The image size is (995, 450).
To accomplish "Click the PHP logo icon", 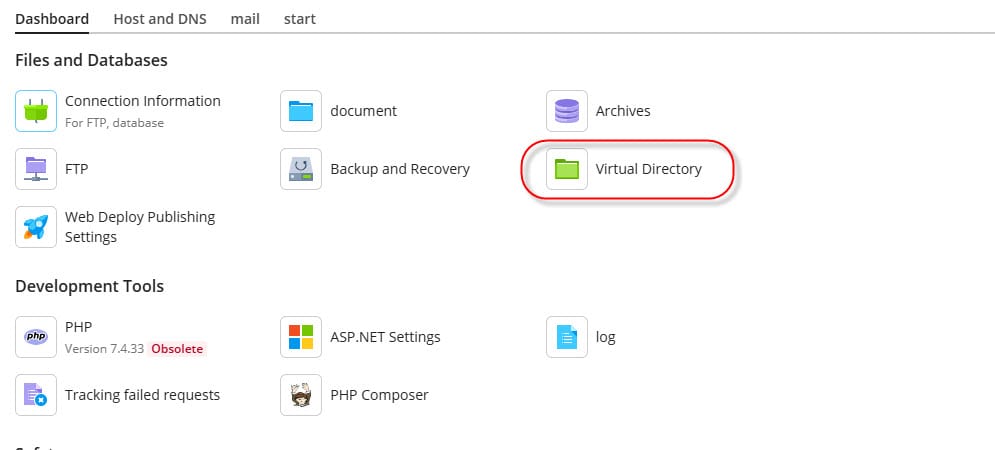I will tap(36, 337).
